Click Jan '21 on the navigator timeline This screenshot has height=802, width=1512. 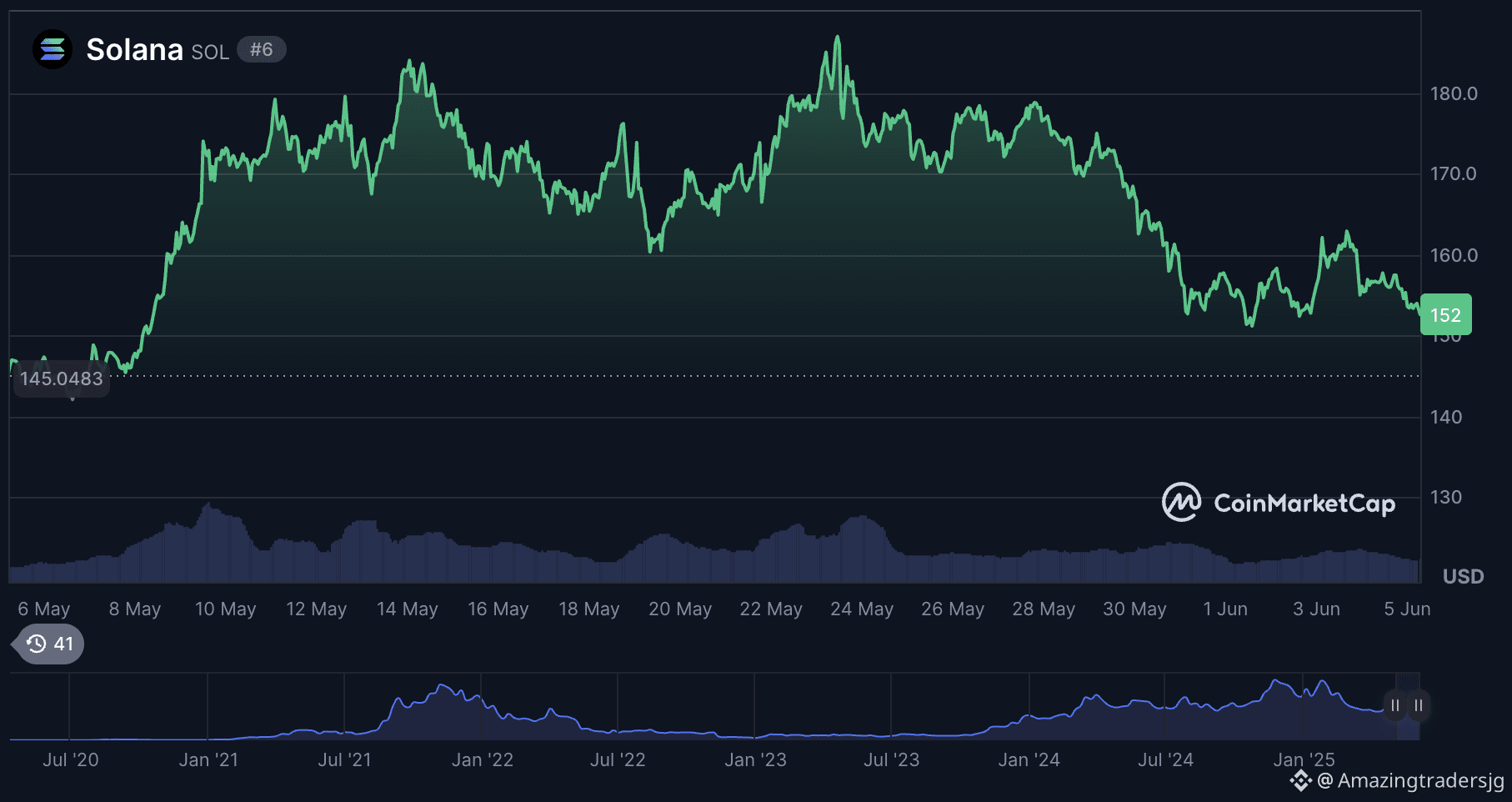pos(208,759)
